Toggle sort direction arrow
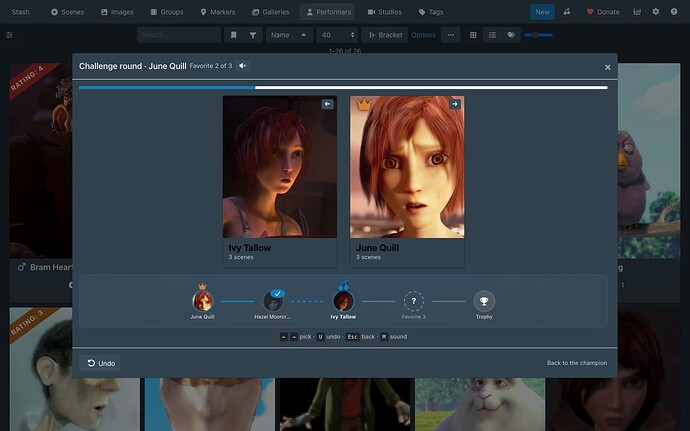690x431 pixels. (304, 35)
